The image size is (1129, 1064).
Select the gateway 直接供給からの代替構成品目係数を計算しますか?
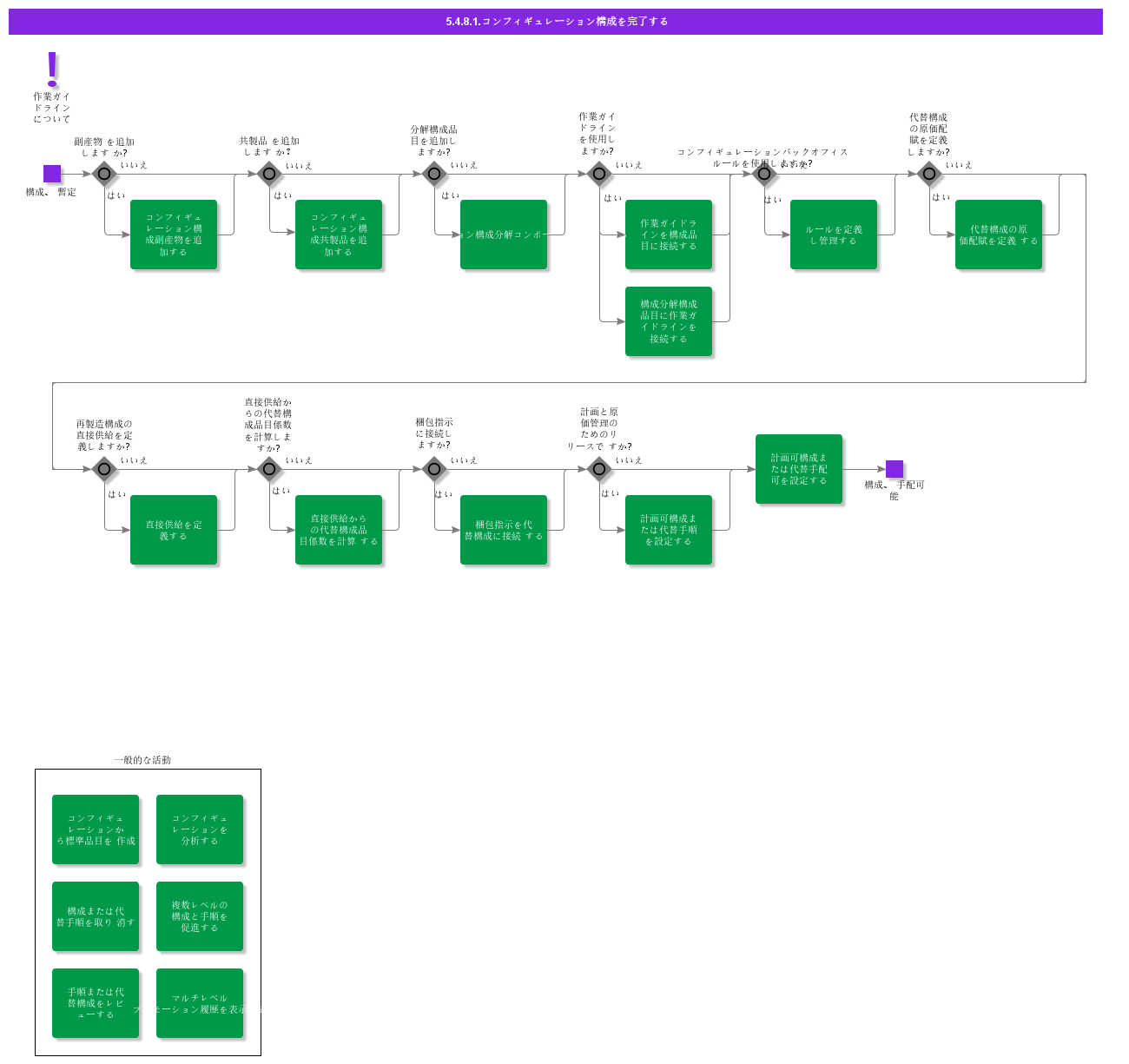269,469
